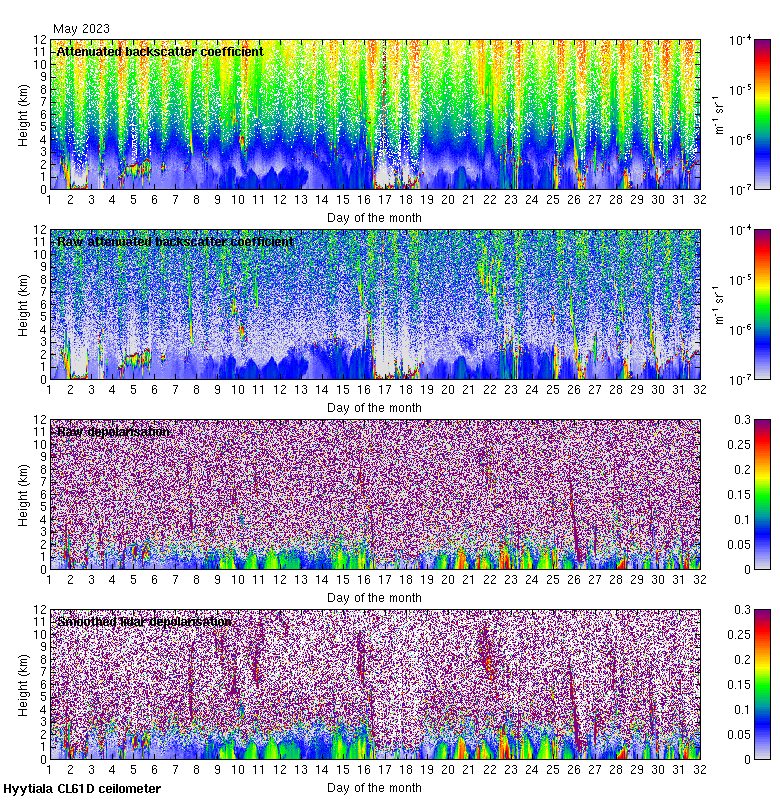Click "Day of the month" under bottom plot
The width and height of the screenshot is (780, 800).
tap(374, 787)
